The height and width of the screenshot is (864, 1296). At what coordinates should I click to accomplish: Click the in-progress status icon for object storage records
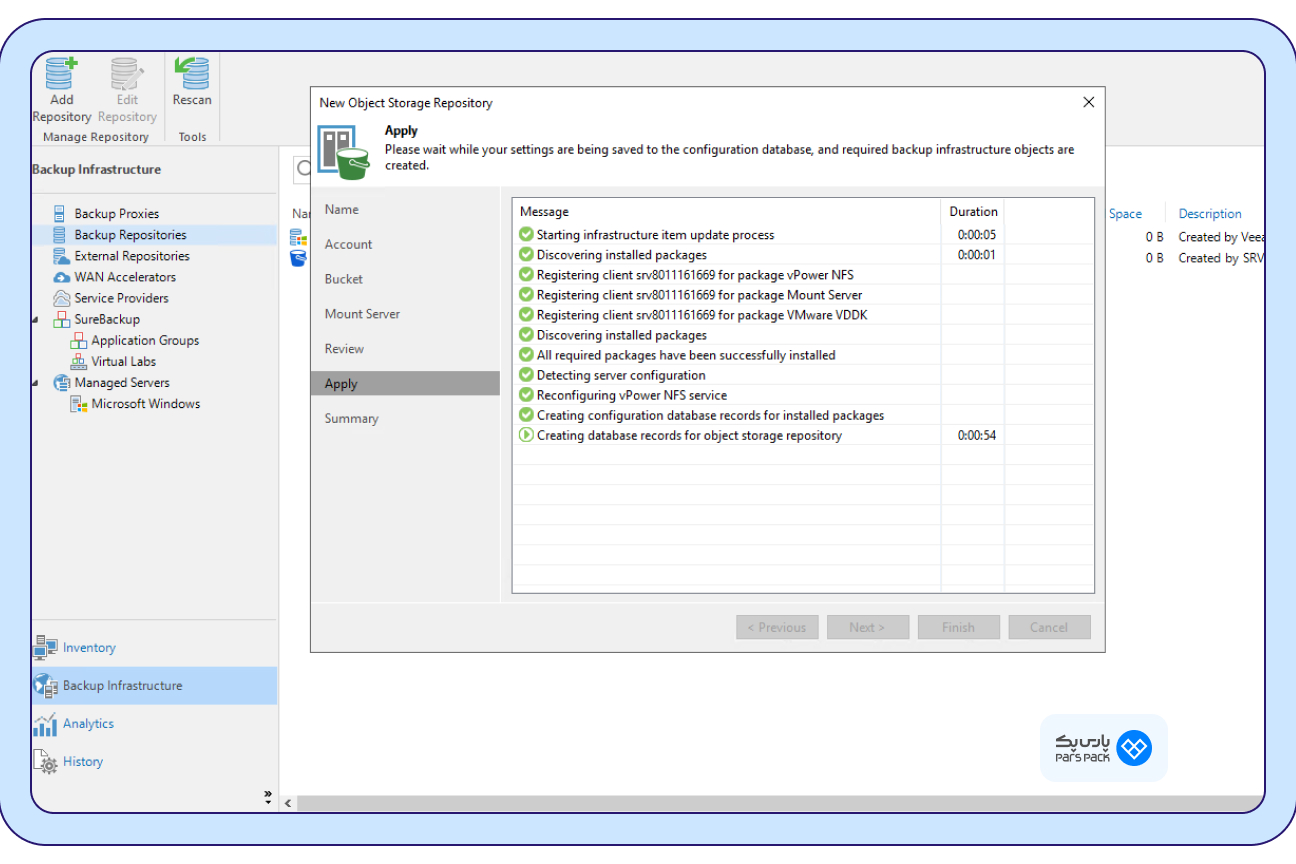526,435
